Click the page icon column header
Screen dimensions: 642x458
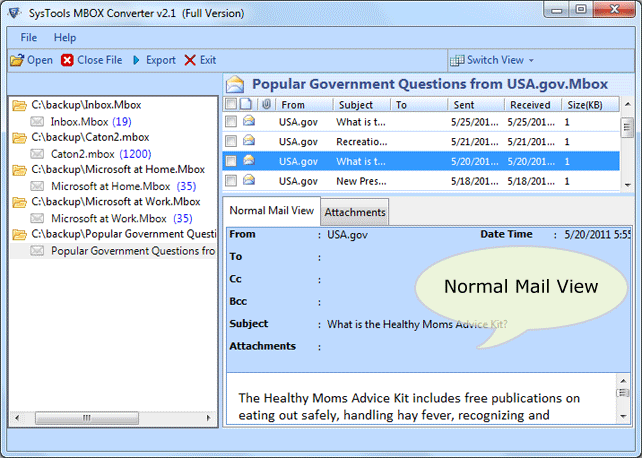click(246, 104)
